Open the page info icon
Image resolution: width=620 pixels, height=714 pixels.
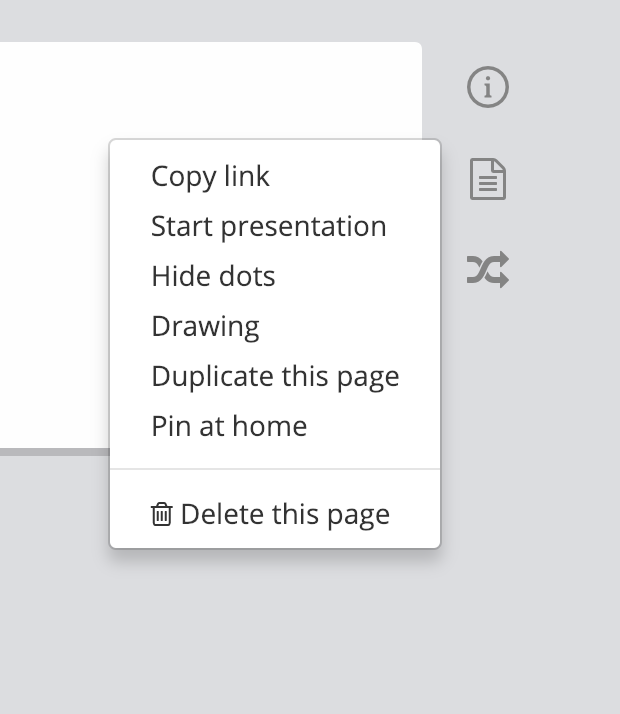tap(488, 88)
